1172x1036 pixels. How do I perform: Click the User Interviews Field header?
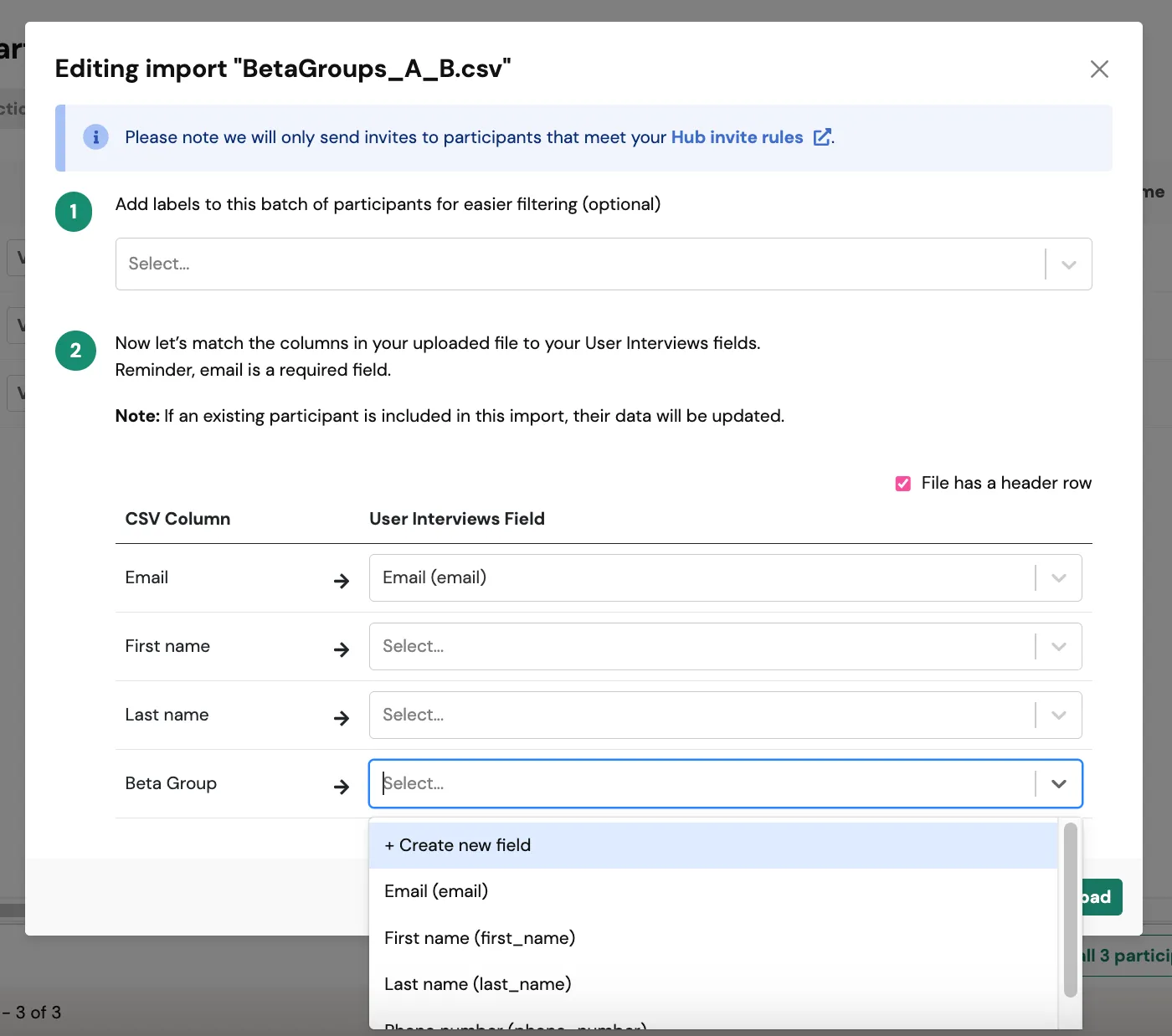pos(457,519)
